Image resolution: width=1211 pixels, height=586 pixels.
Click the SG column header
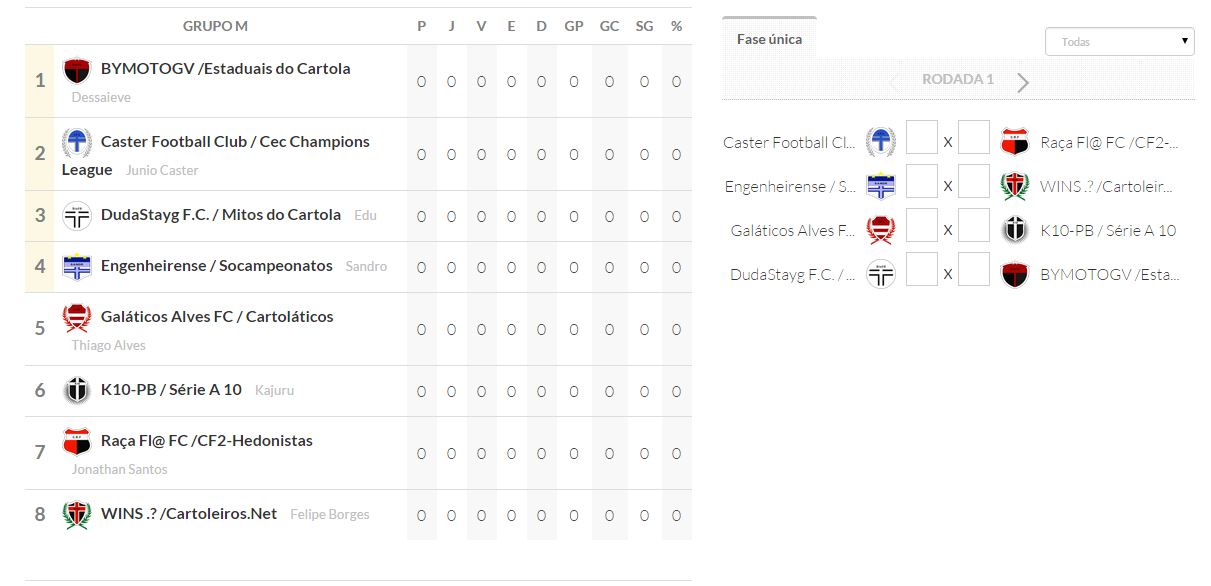tap(644, 26)
